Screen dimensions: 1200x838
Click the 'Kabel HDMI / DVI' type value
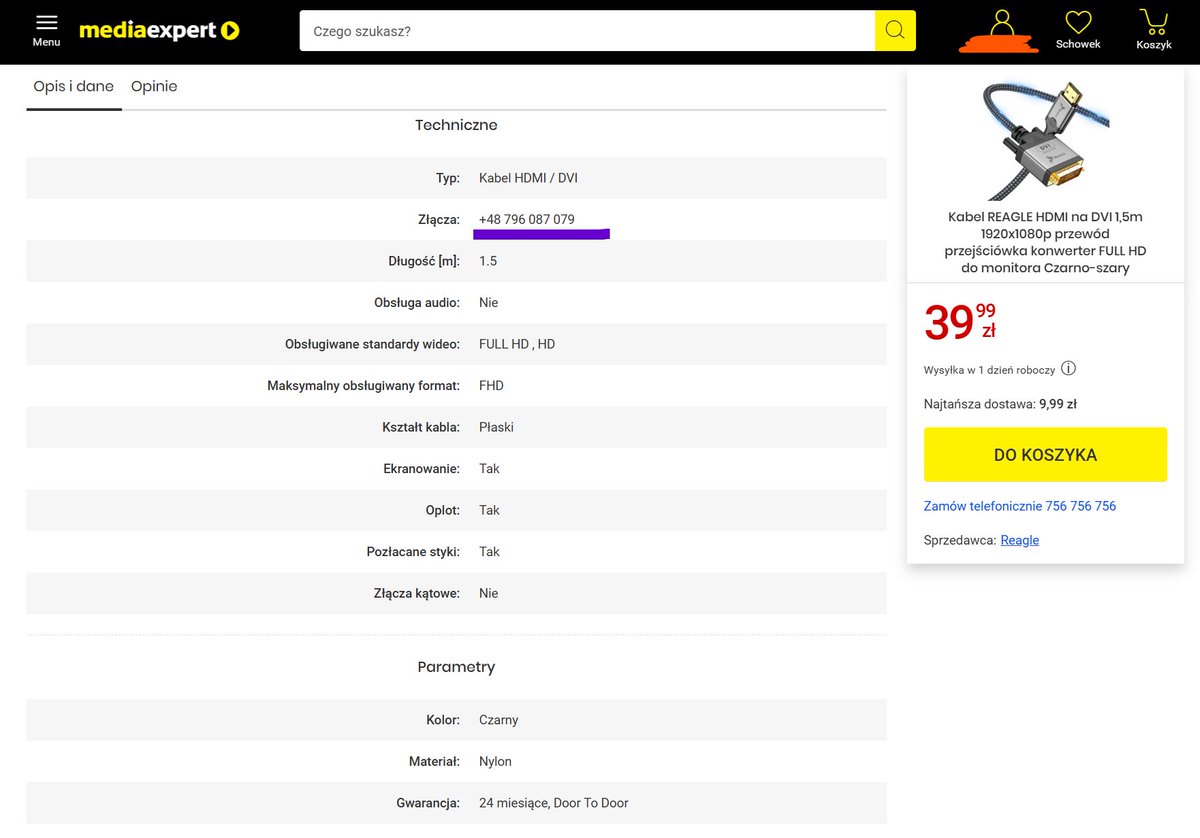pyautogui.click(x=528, y=178)
